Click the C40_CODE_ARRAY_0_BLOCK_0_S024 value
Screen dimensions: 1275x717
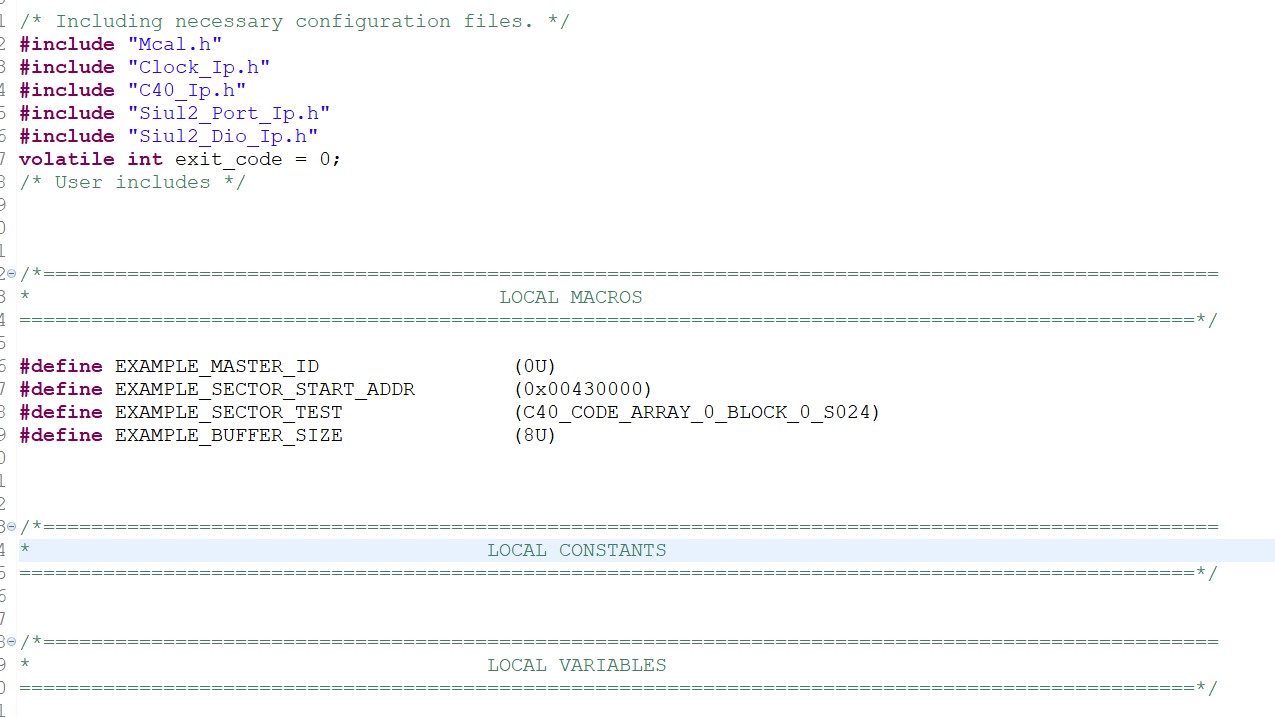tap(697, 412)
